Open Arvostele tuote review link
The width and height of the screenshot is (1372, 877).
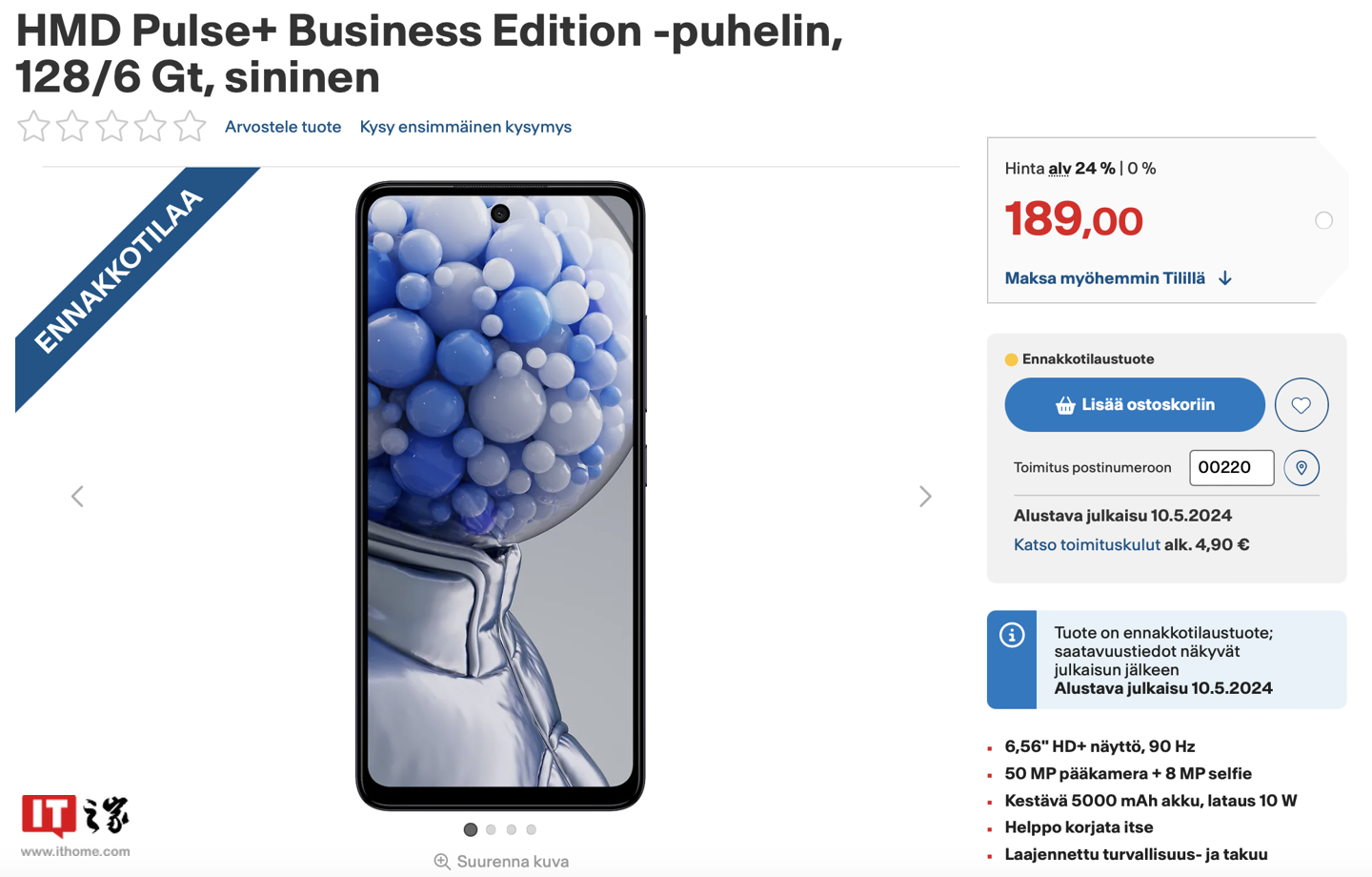click(283, 127)
